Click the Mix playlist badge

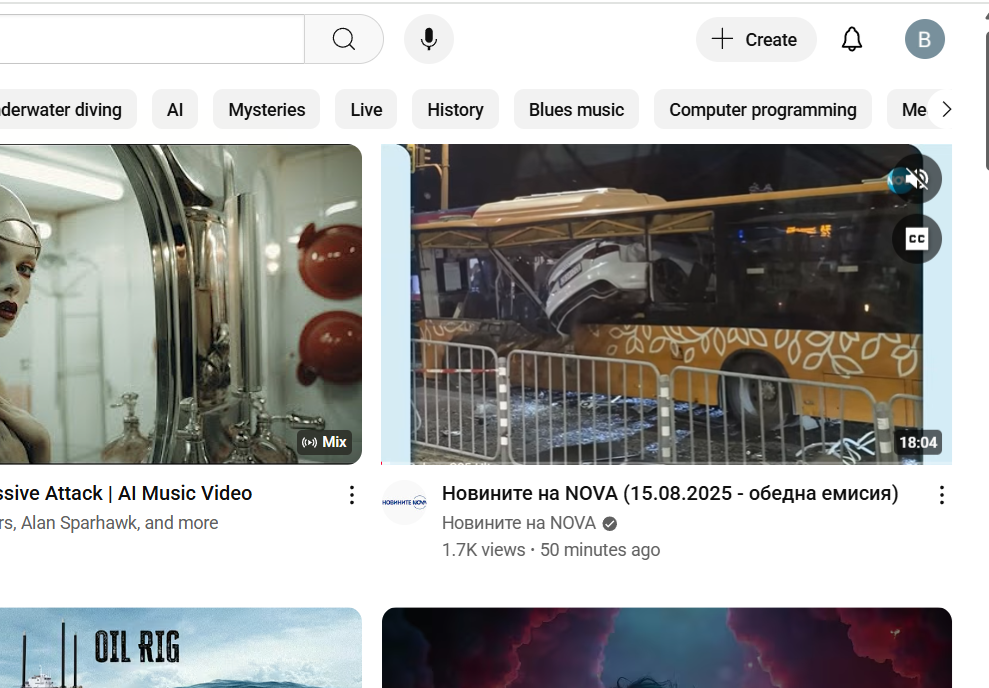(325, 442)
